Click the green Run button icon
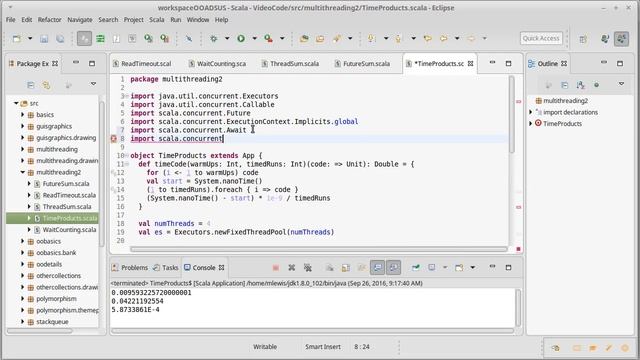Image resolution: width=640 pixels, height=360 pixels. click(x=241, y=38)
